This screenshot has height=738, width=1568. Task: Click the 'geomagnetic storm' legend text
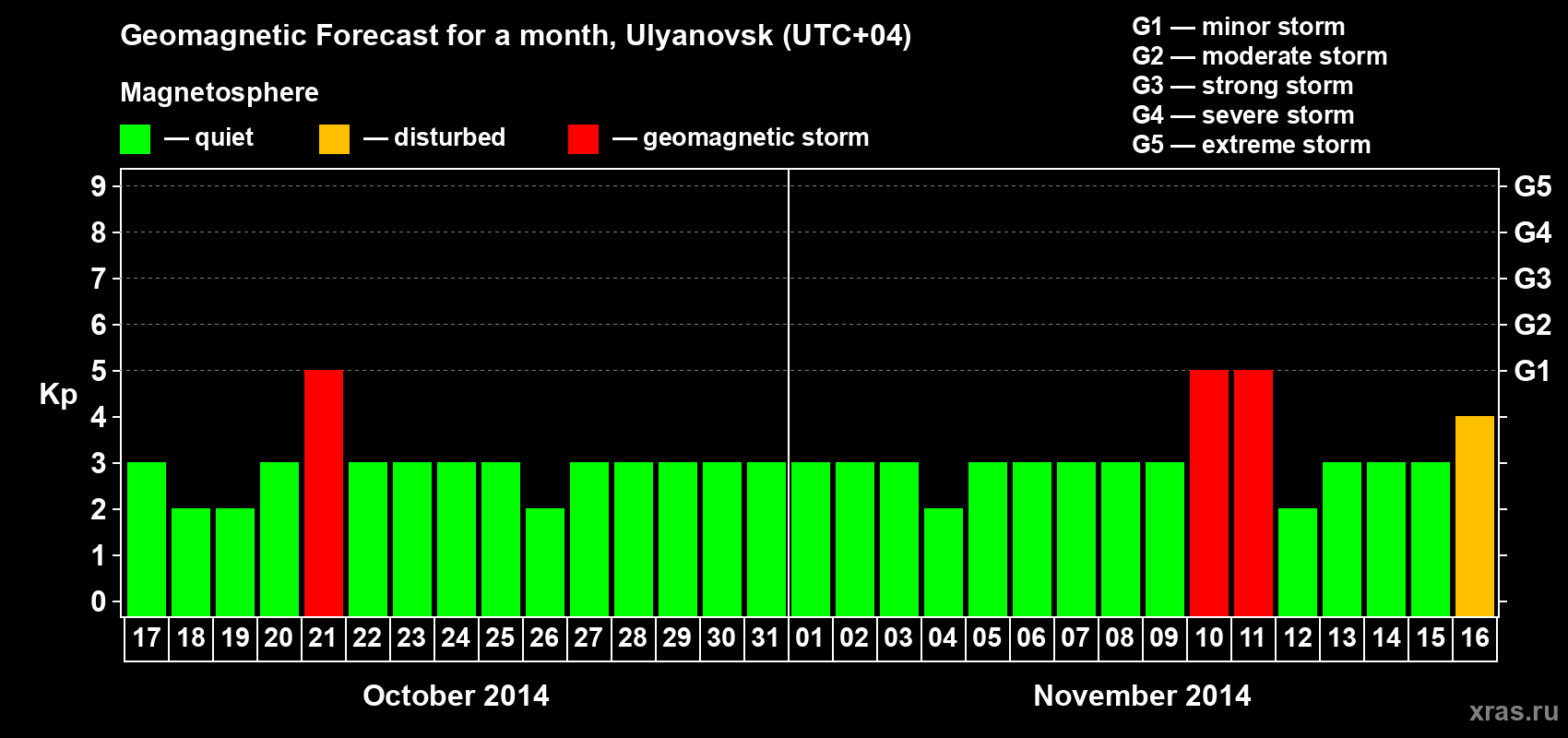coord(755,137)
